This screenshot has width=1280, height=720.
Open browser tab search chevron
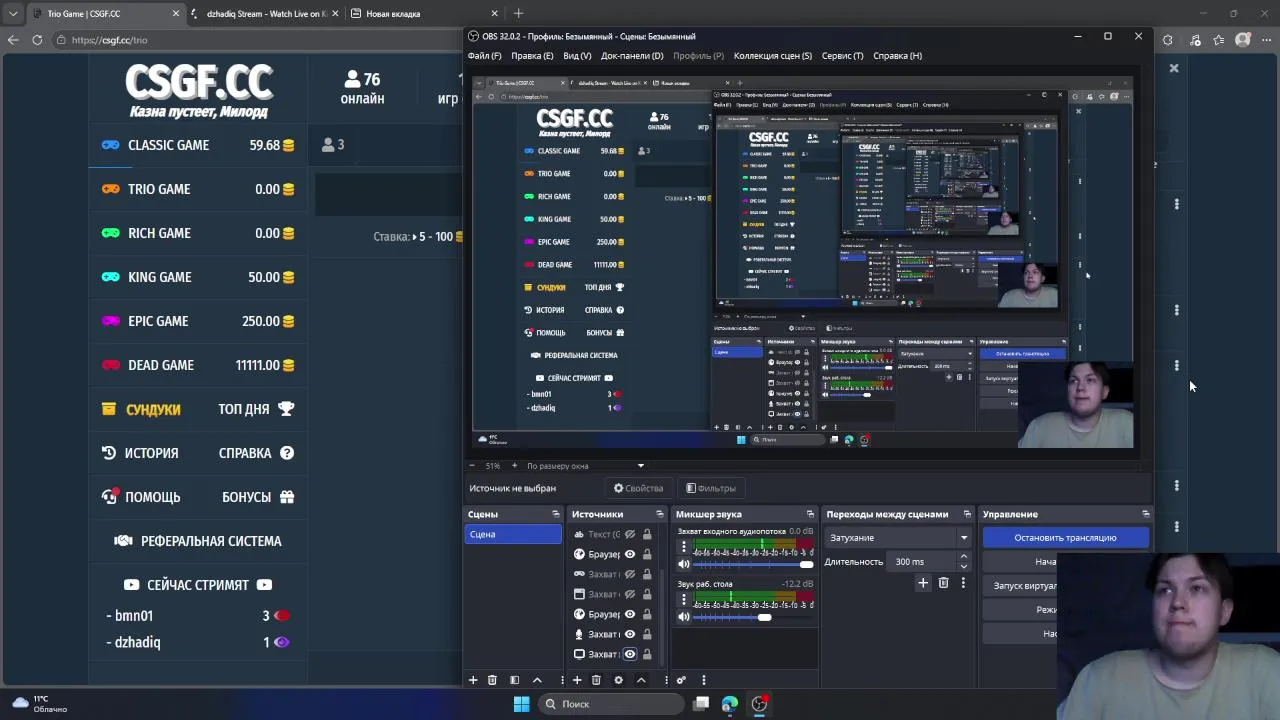tap(12, 14)
